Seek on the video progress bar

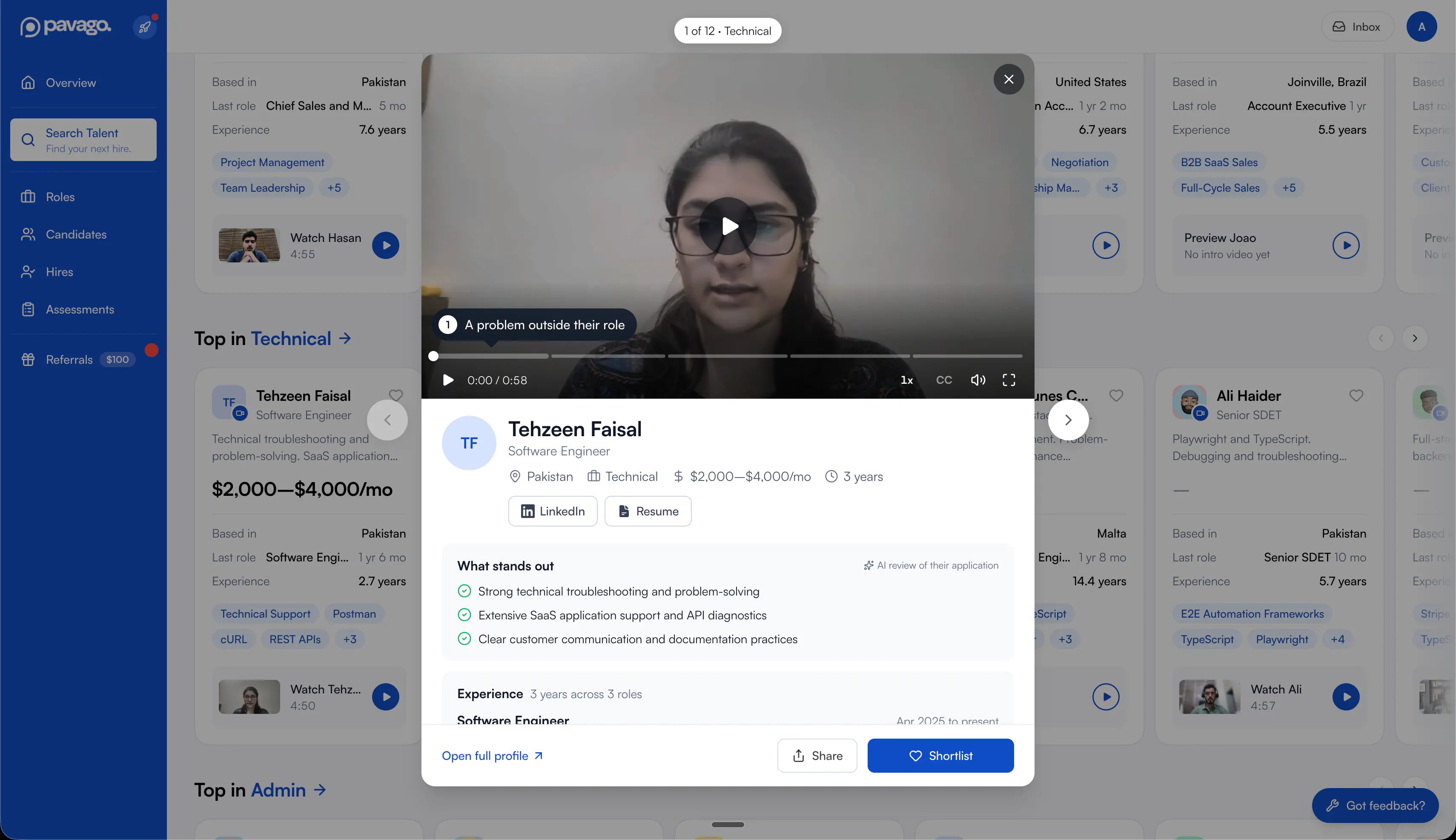pyautogui.click(x=728, y=356)
